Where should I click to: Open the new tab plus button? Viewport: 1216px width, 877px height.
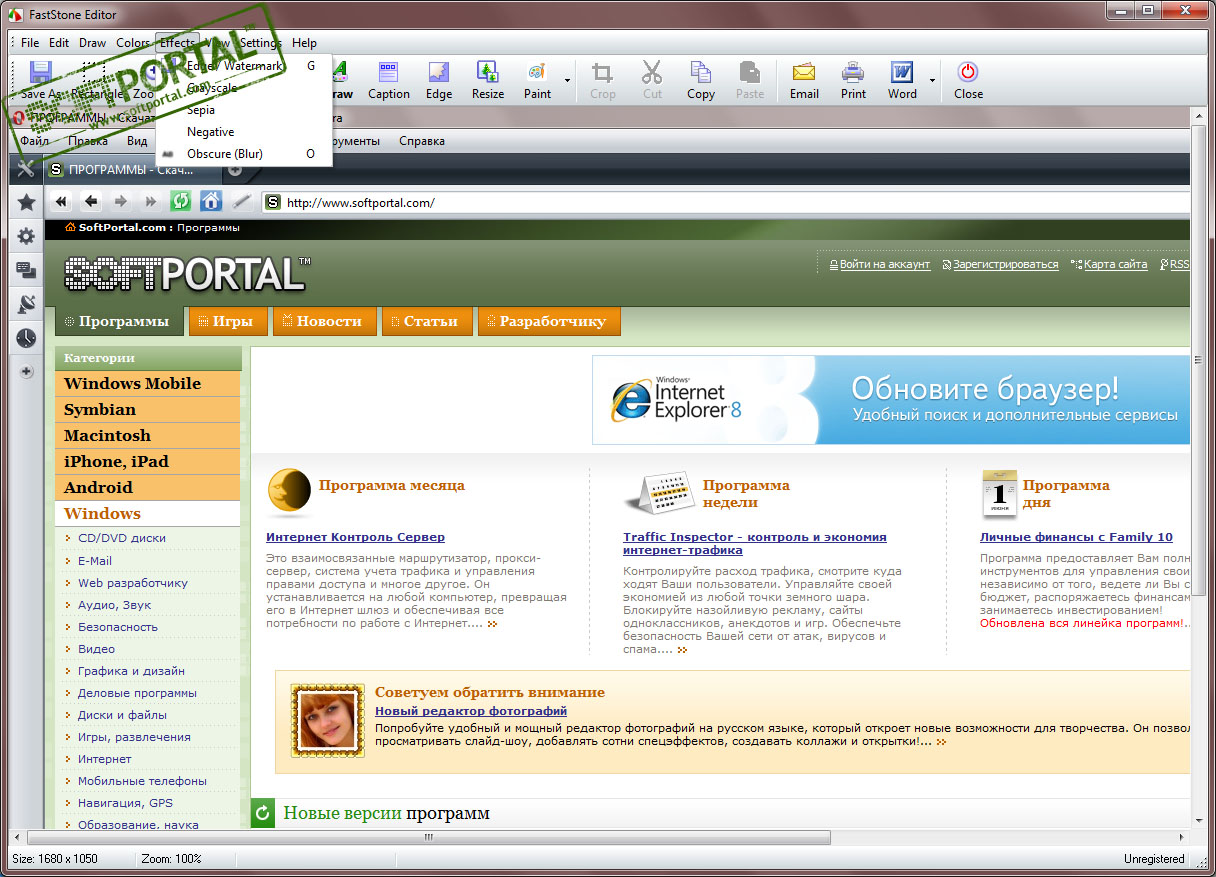click(235, 170)
